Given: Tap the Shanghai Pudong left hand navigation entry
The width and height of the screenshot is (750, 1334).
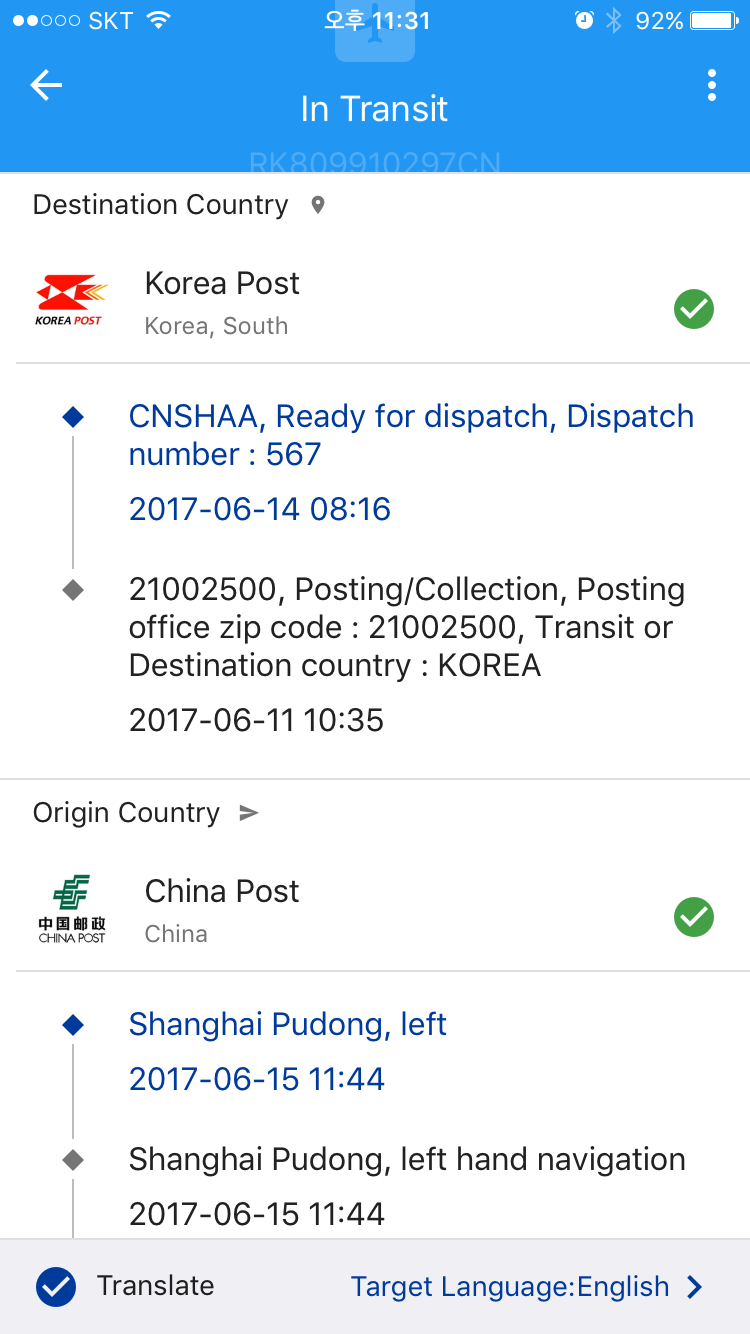Looking at the screenshot, I should click(x=407, y=1160).
